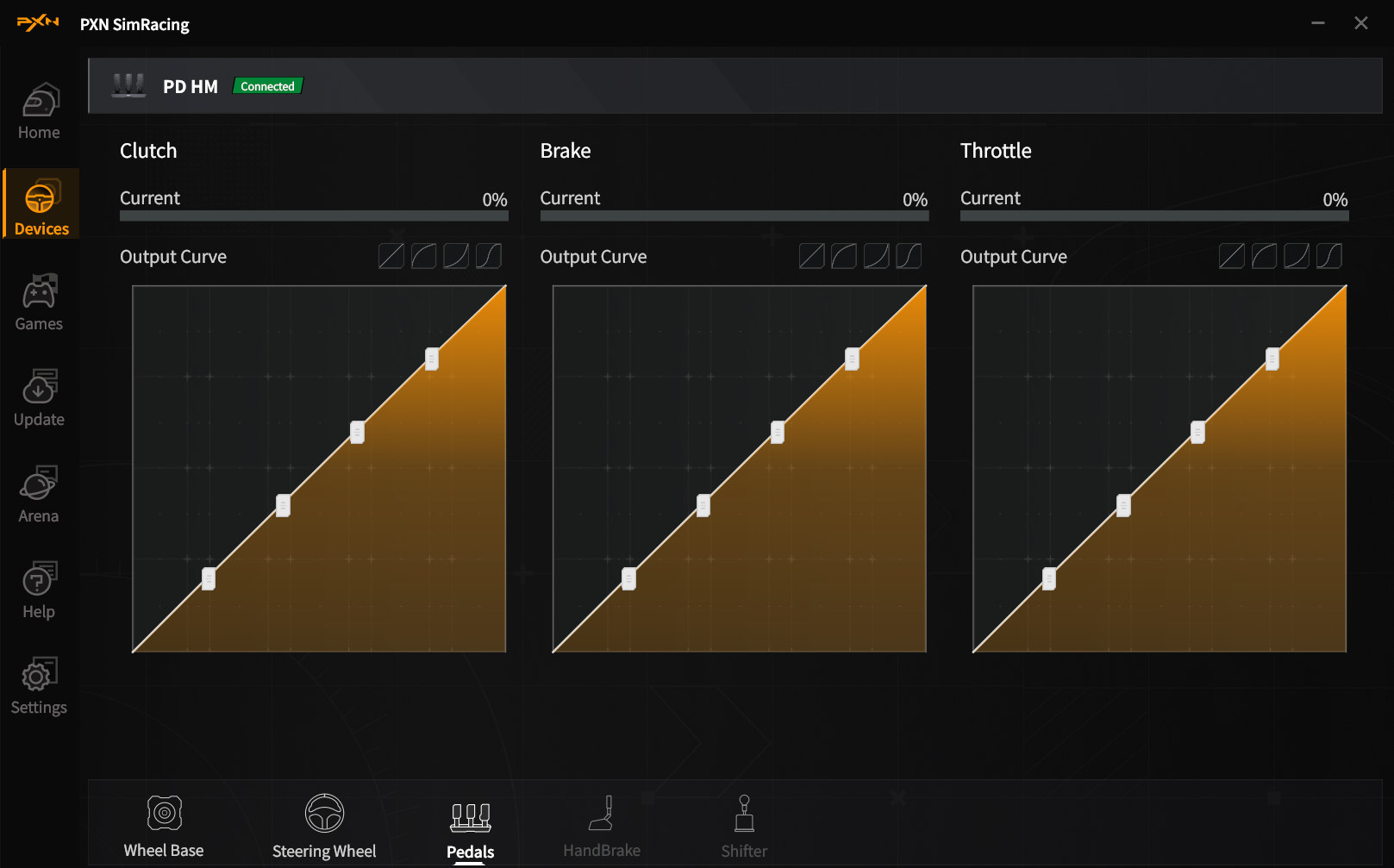Click the topmost Clutch curve control point
Screen dimensions: 1394x868
[x=432, y=359]
